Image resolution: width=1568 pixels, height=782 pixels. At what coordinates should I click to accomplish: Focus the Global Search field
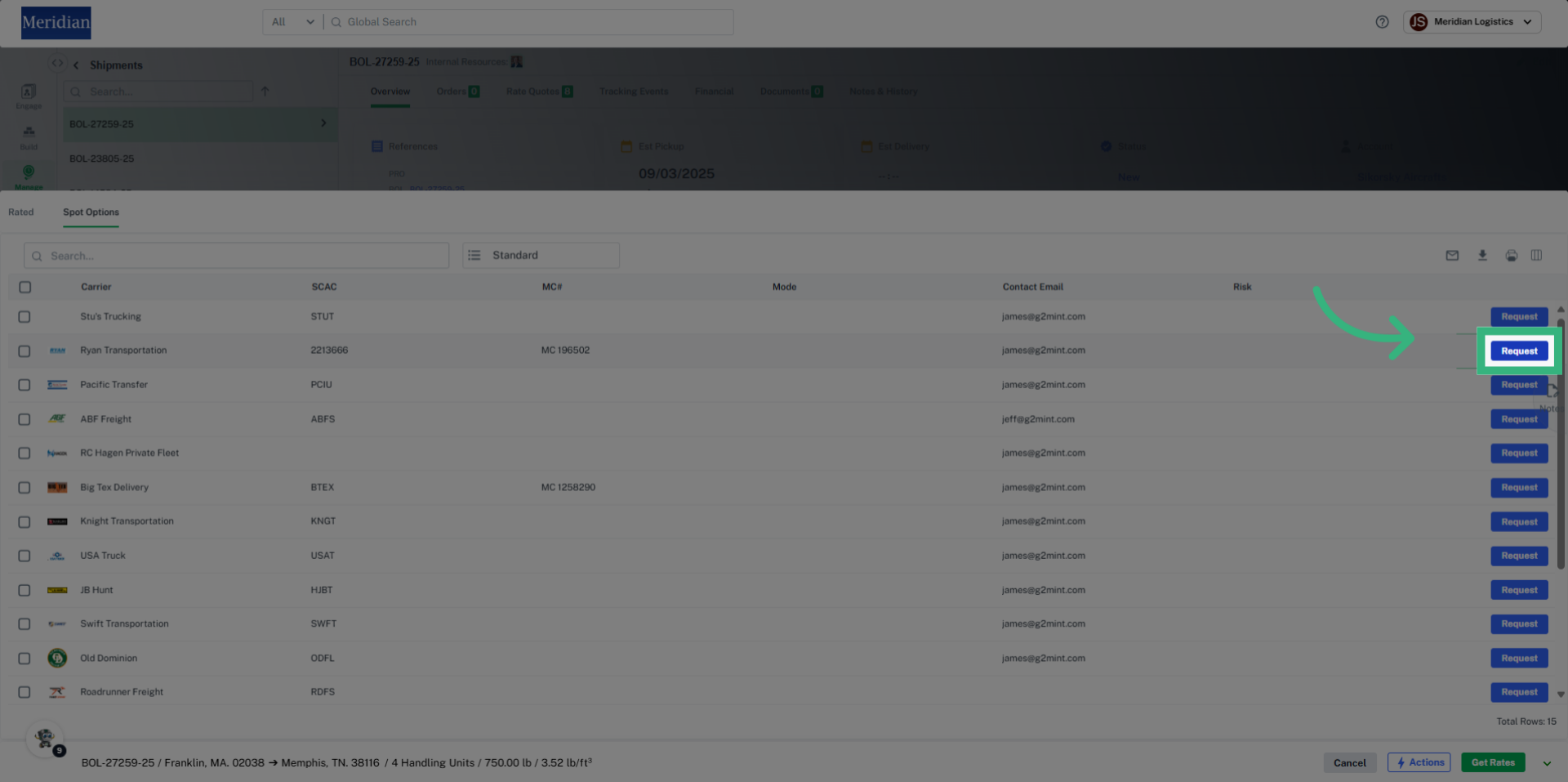click(529, 22)
